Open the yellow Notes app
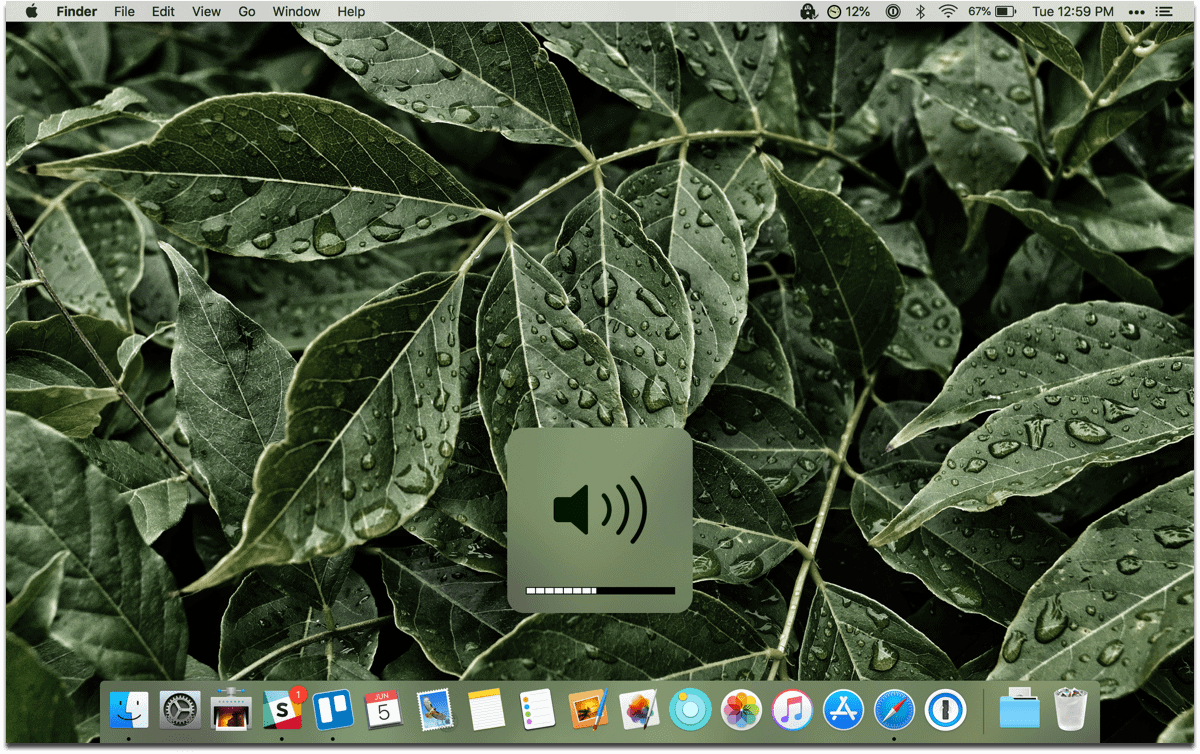 [x=486, y=710]
